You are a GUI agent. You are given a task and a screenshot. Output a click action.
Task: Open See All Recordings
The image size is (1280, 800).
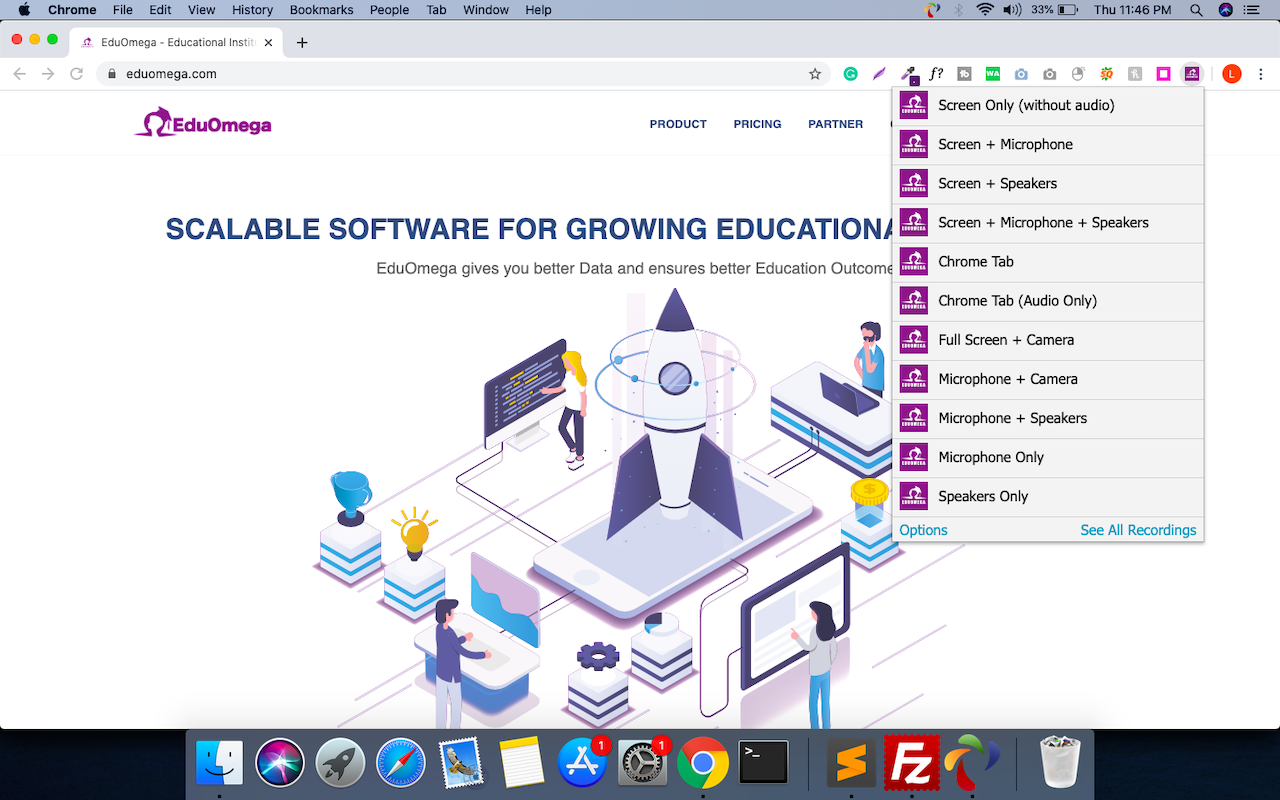pyautogui.click(x=1138, y=530)
